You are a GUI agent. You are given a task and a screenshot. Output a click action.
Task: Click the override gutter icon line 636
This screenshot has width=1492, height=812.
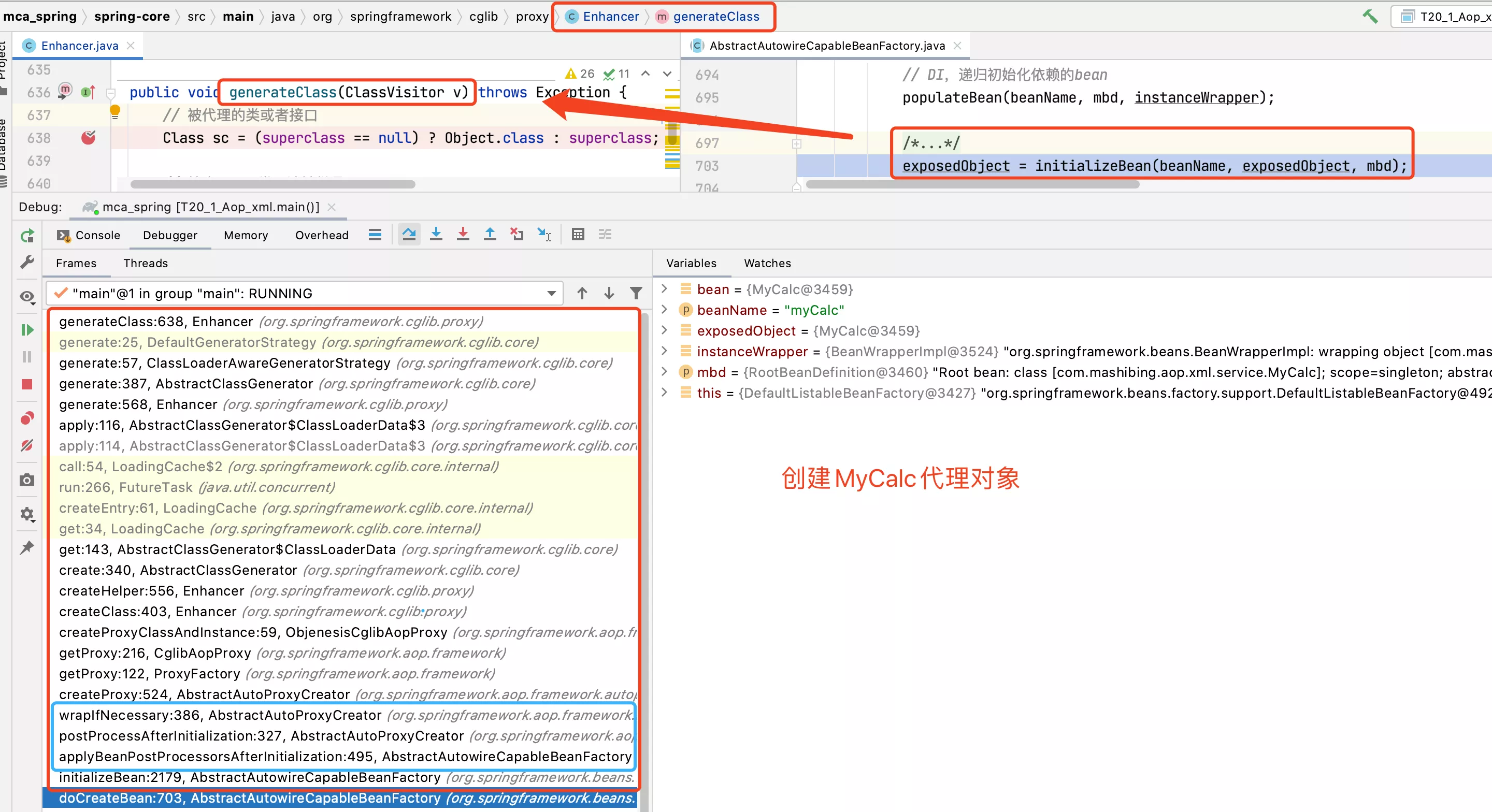tap(88, 92)
